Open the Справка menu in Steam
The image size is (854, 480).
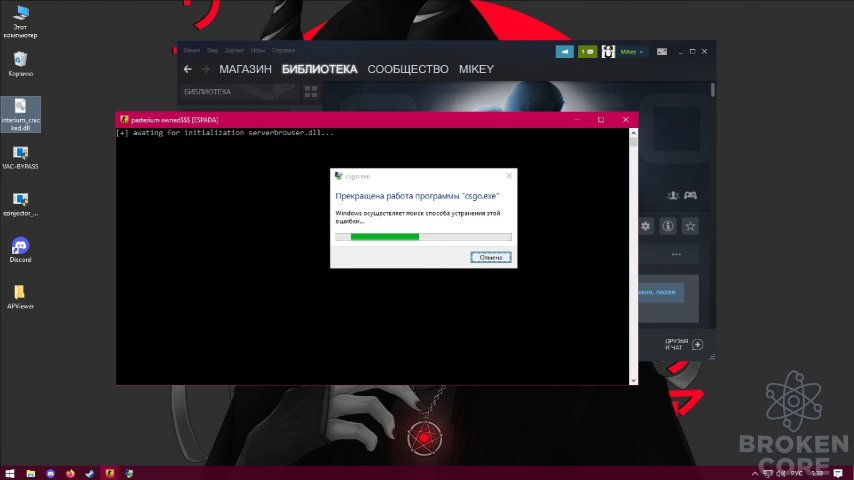(x=283, y=50)
